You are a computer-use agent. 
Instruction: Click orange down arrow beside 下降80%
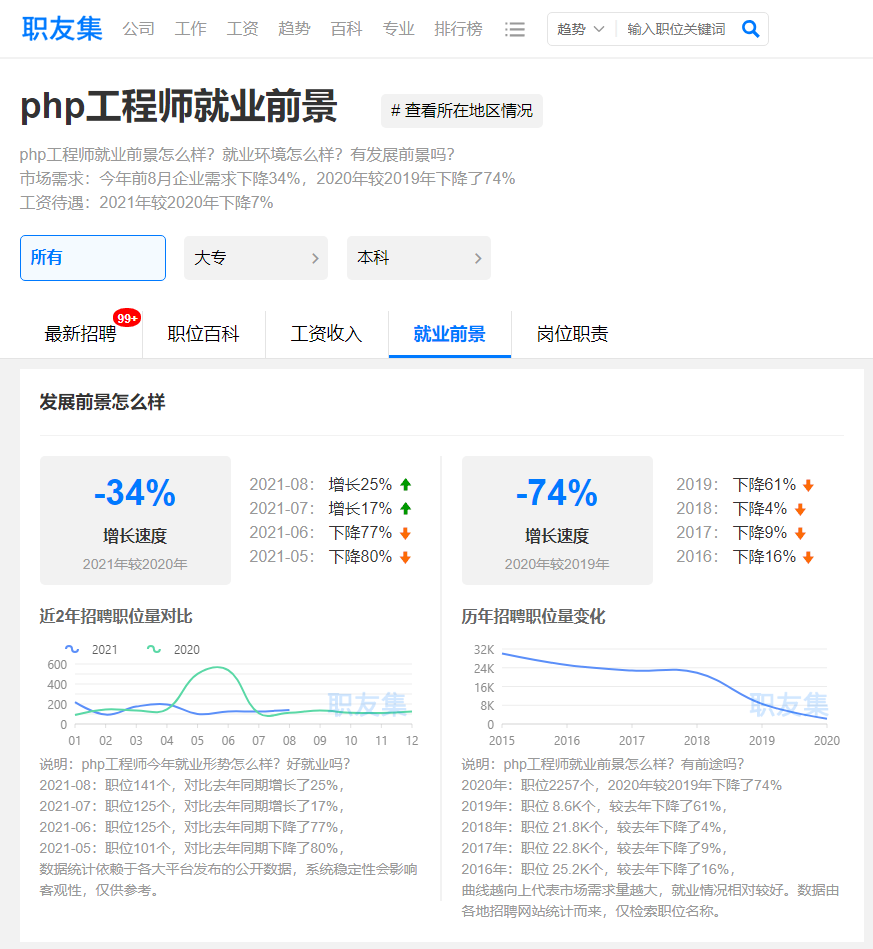click(x=406, y=557)
